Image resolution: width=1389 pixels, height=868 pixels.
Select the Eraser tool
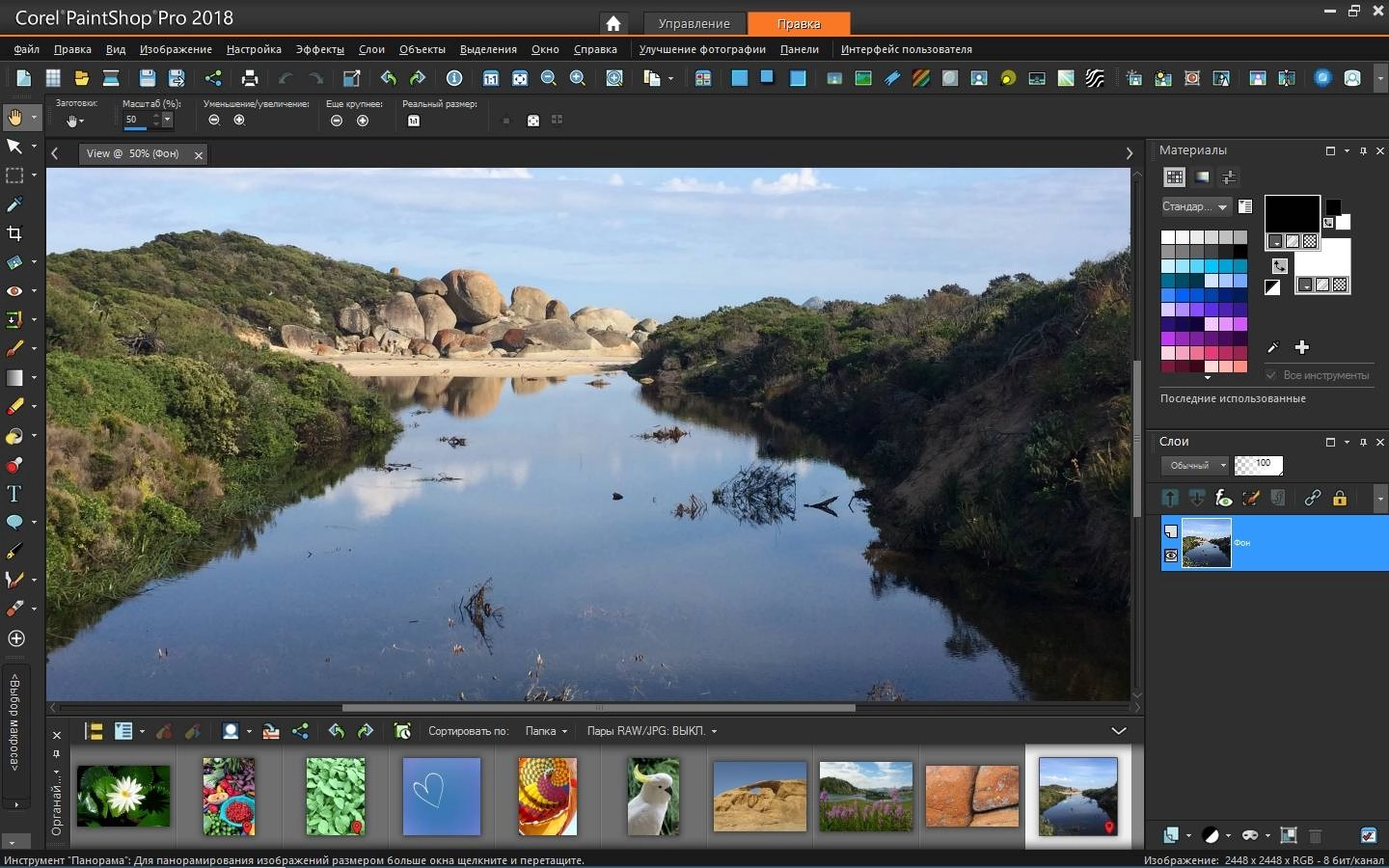[x=14, y=407]
